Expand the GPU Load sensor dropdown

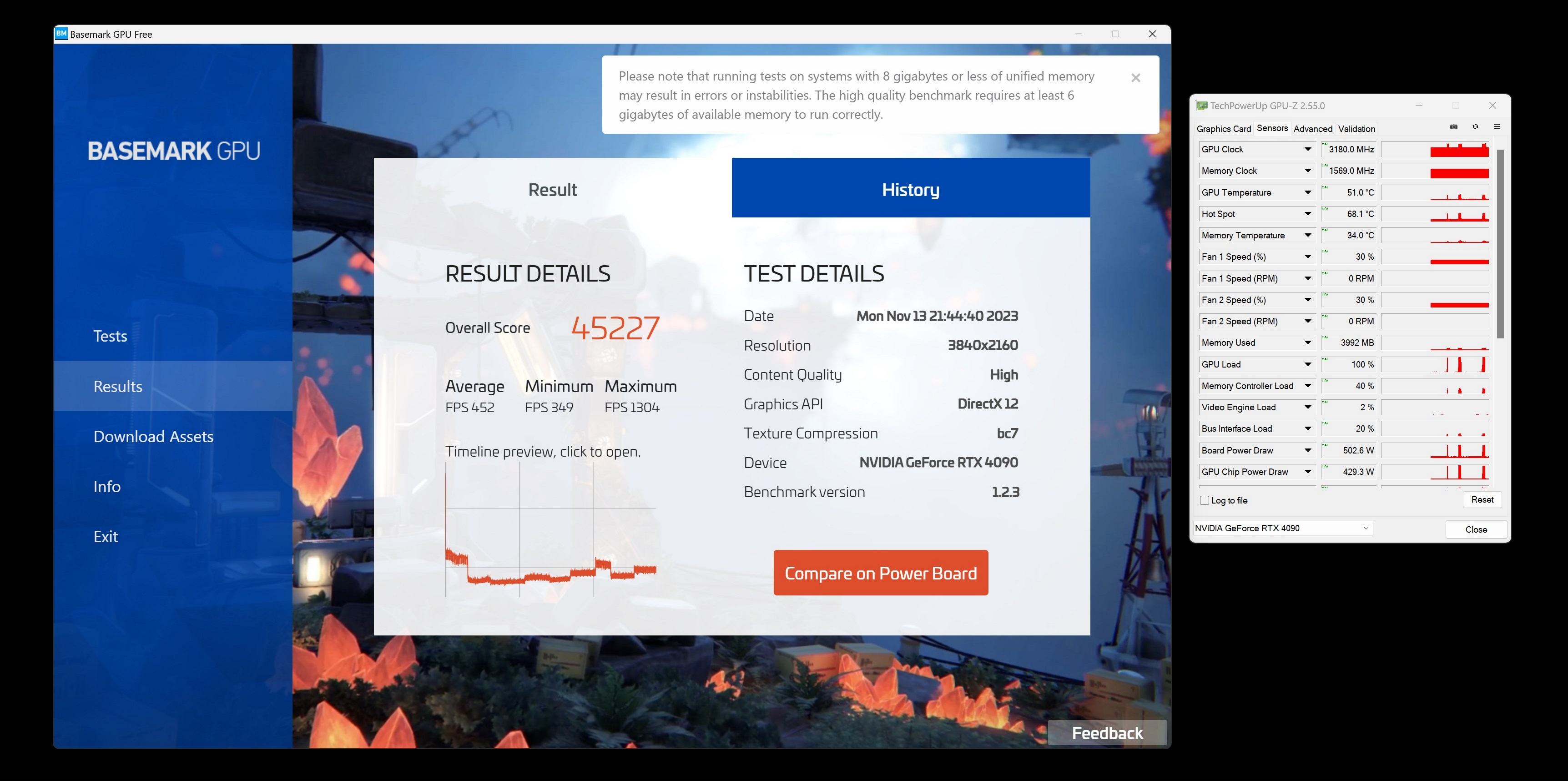[1307, 364]
